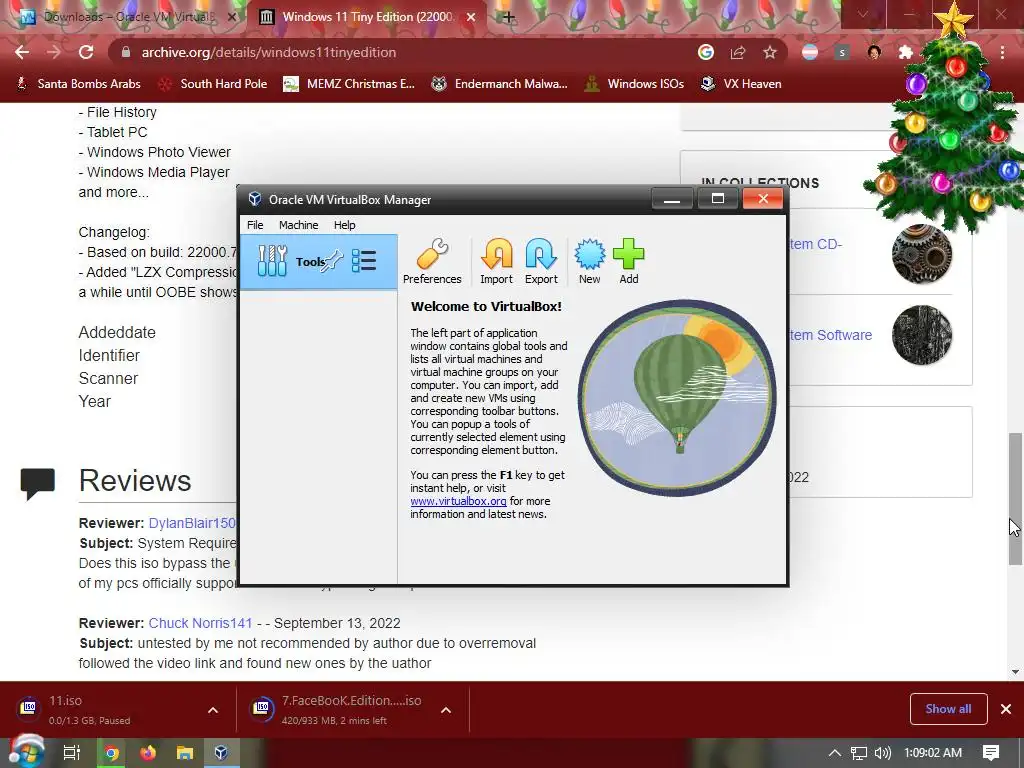
Task: Open the notification center icon
Action: (x=991, y=753)
